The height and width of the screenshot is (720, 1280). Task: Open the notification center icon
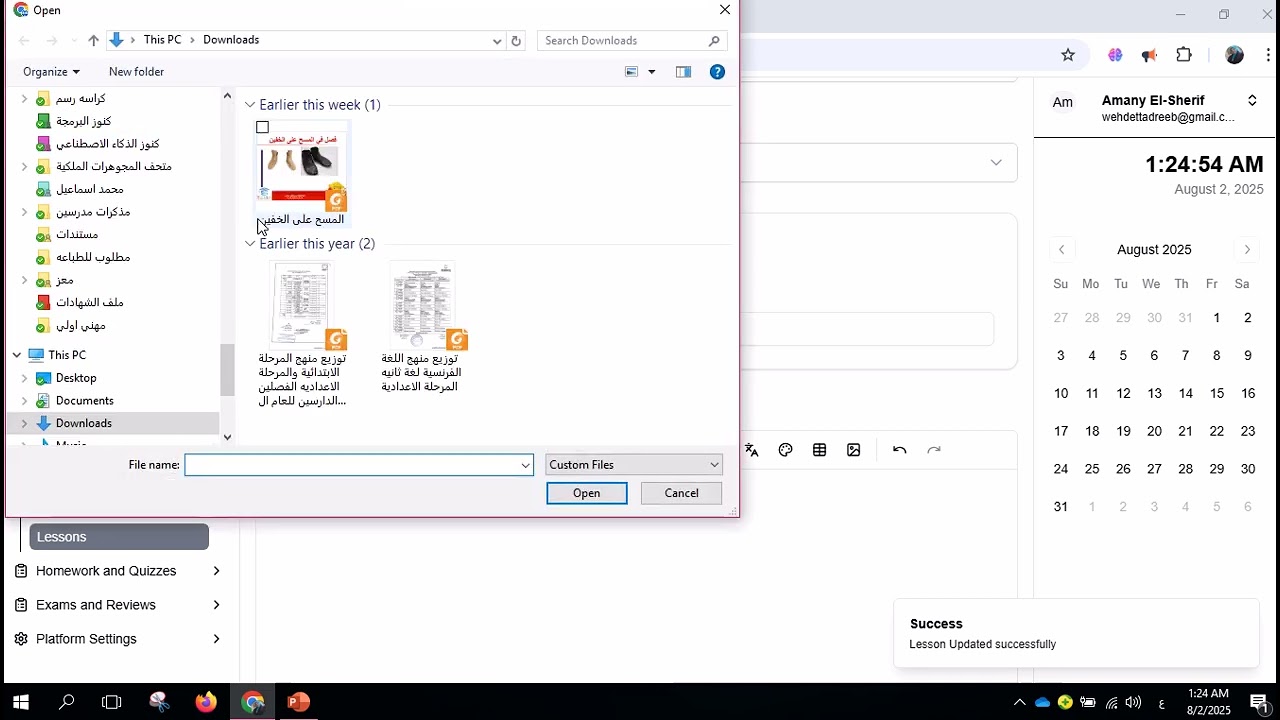pyautogui.click(x=1260, y=702)
